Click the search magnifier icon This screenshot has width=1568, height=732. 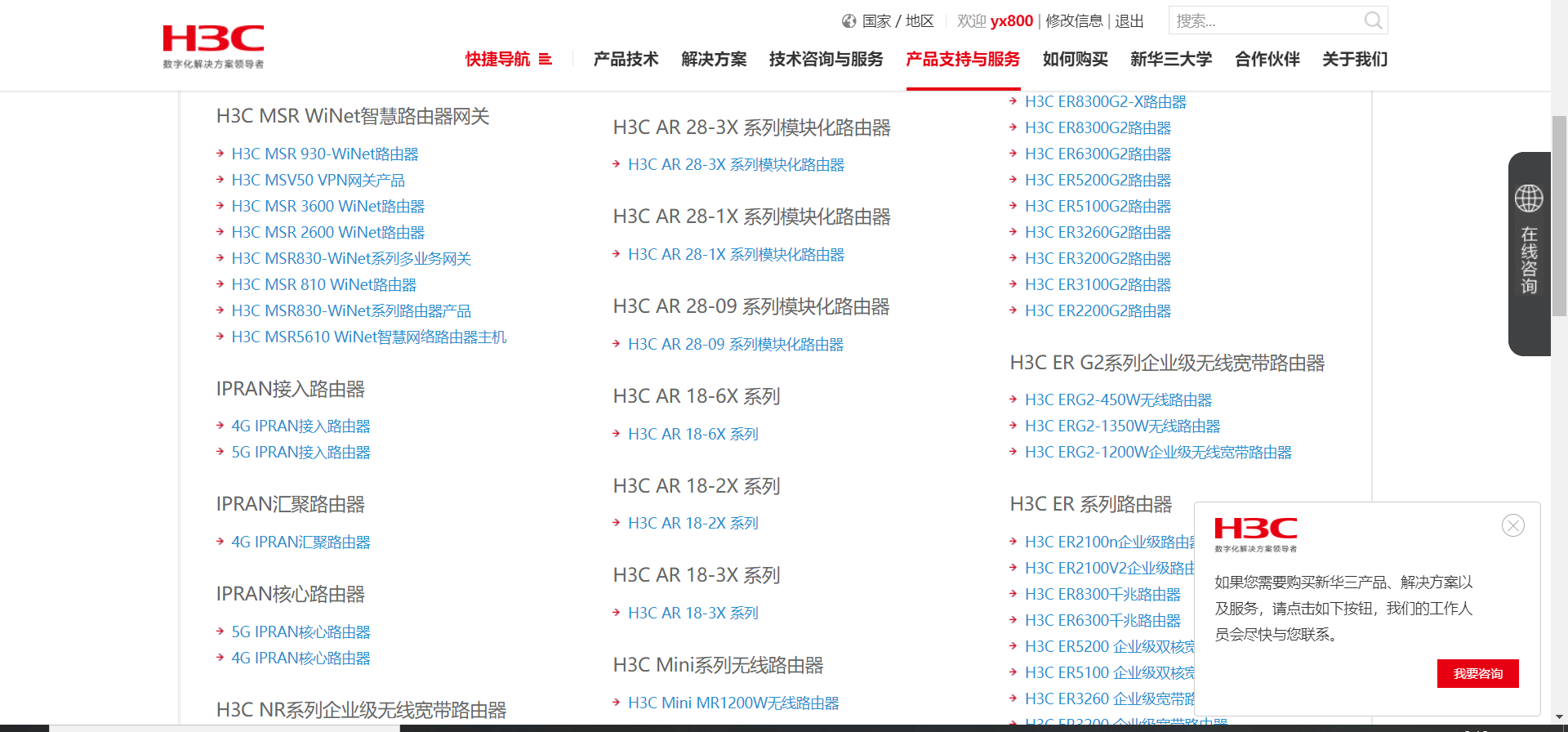click(x=1373, y=20)
